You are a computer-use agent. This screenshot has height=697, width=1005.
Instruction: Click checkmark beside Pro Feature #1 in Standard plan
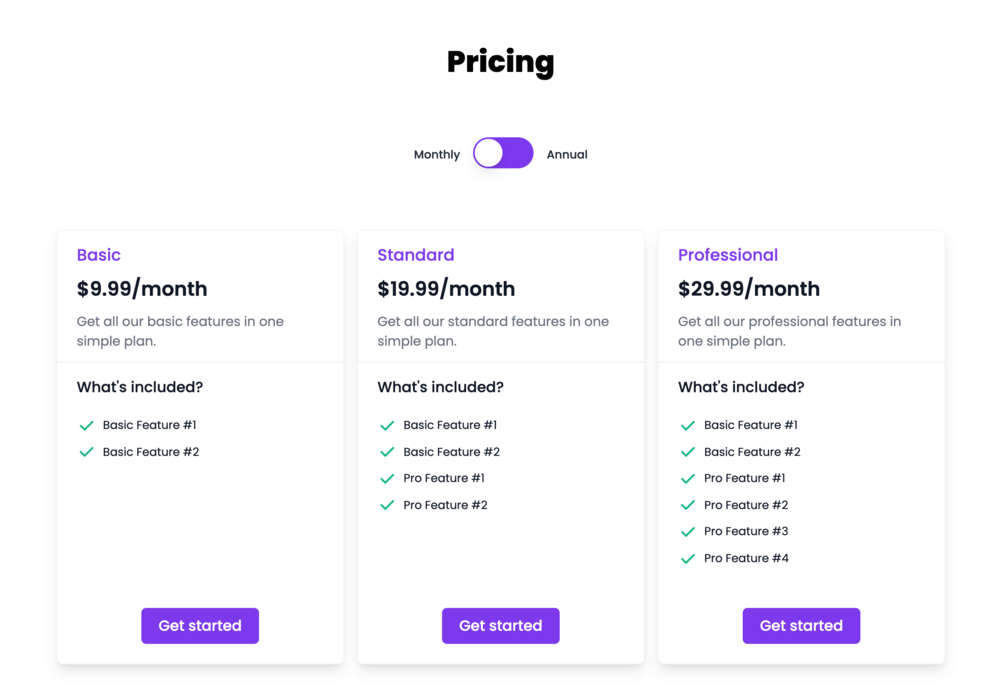[x=387, y=479]
